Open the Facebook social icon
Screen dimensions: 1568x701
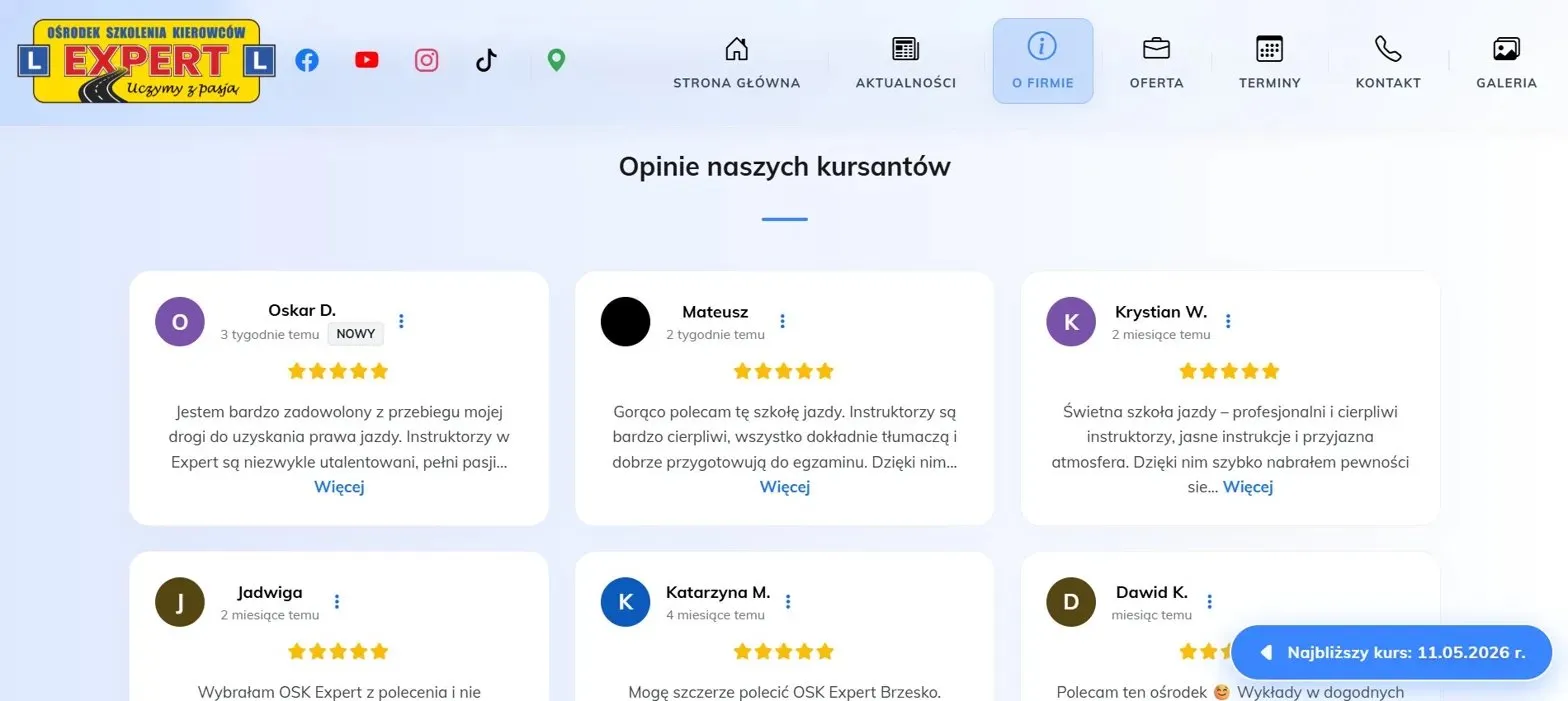[307, 60]
